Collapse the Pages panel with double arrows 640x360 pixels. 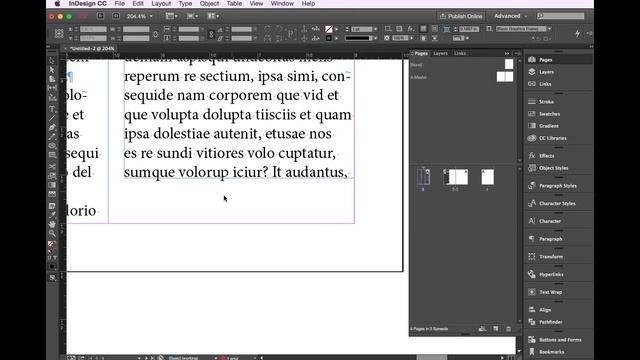click(x=507, y=53)
